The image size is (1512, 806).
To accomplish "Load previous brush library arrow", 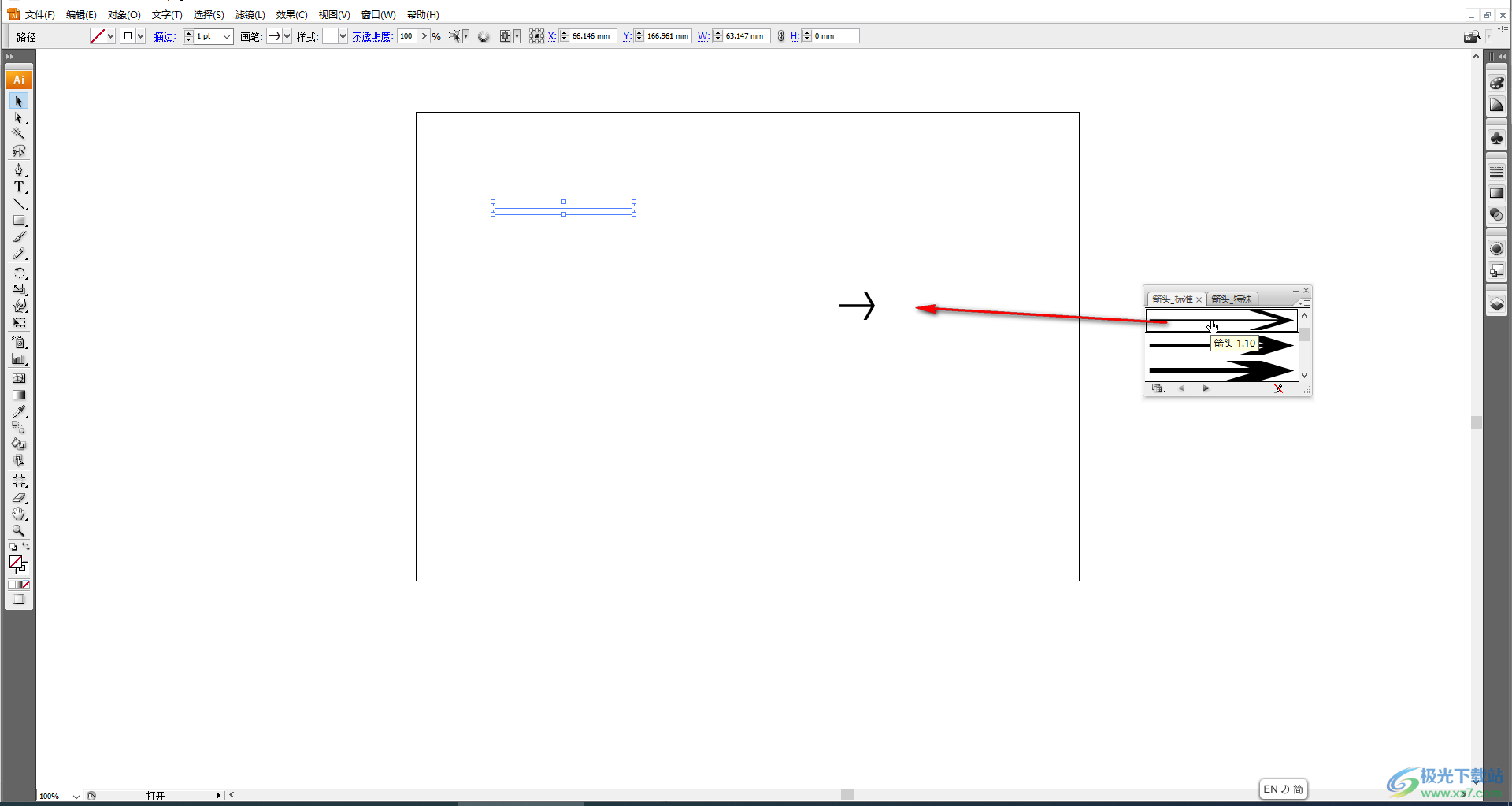I will pyautogui.click(x=1180, y=388).
